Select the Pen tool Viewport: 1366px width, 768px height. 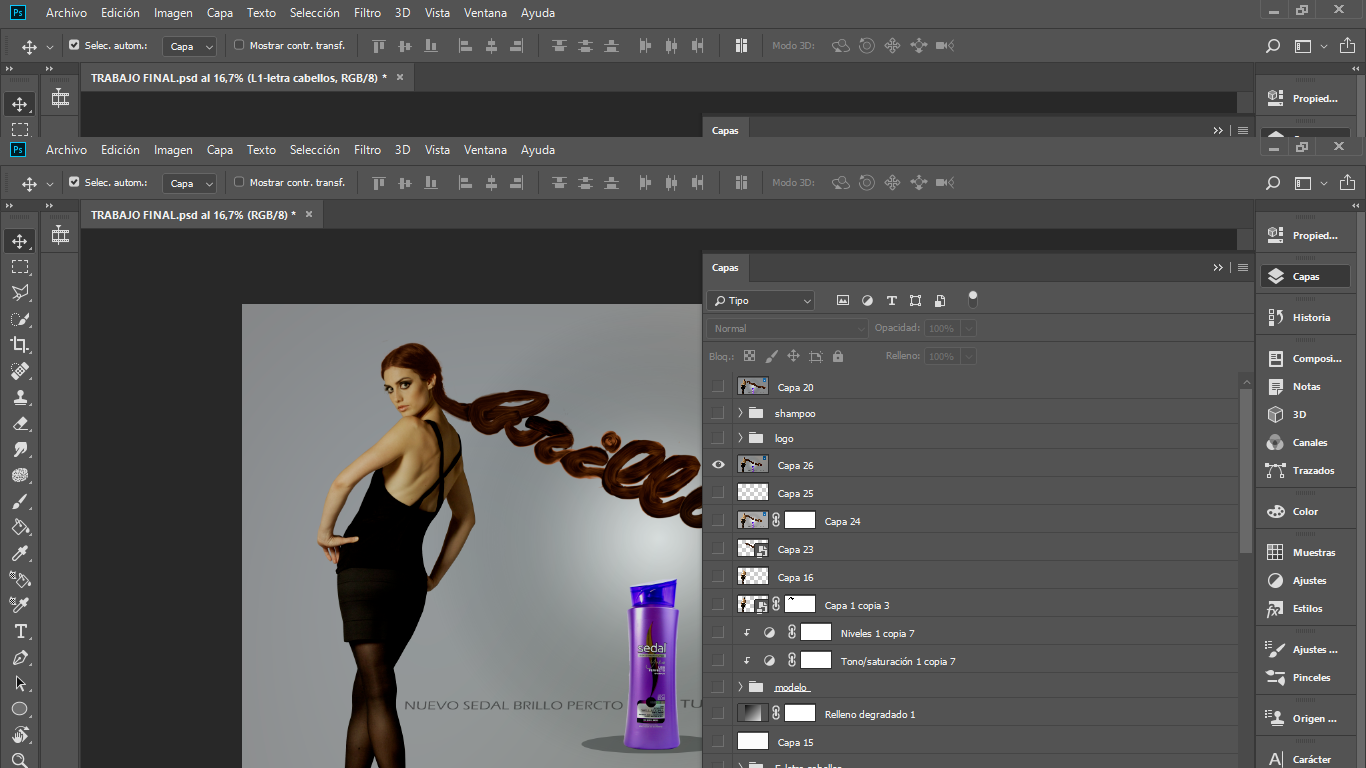click(x=20, y=657)
